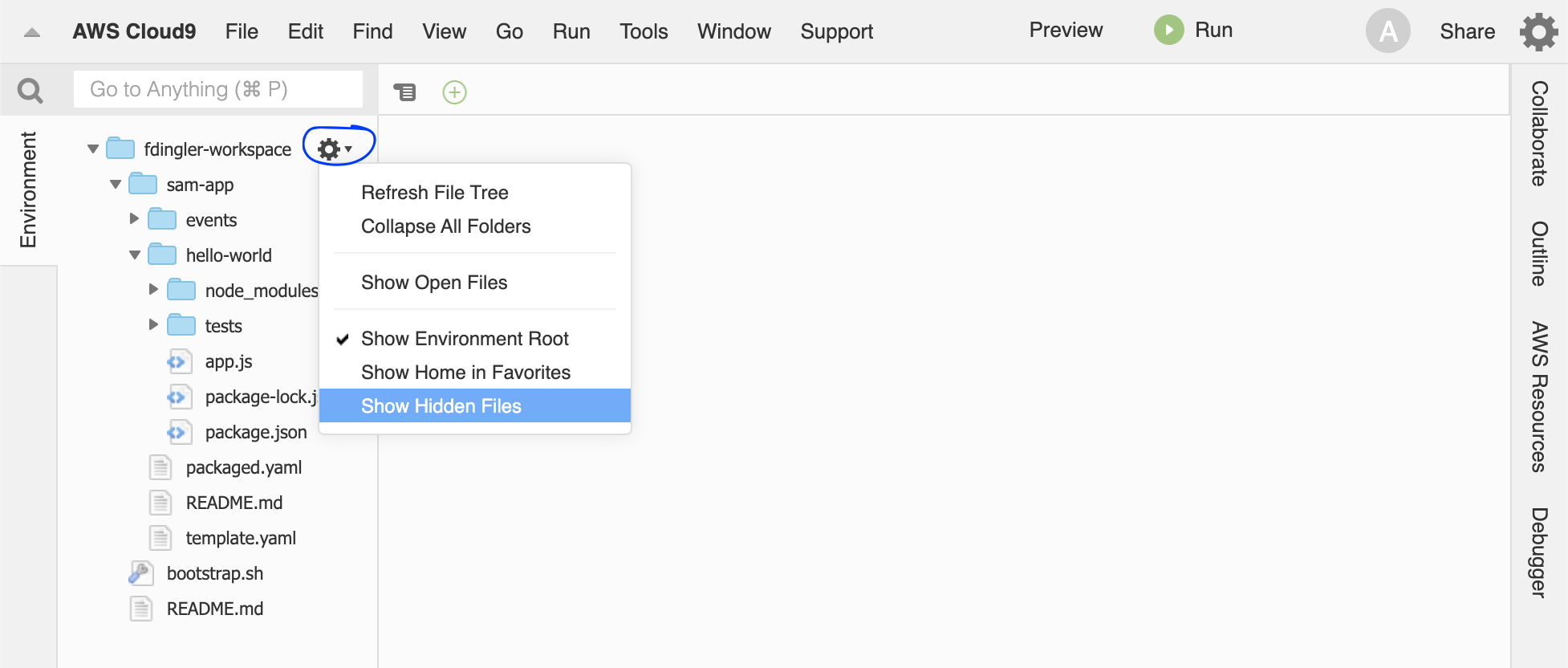Click the green plus new tab icon
Screen dimensions: 1568x668
(455, 92)
